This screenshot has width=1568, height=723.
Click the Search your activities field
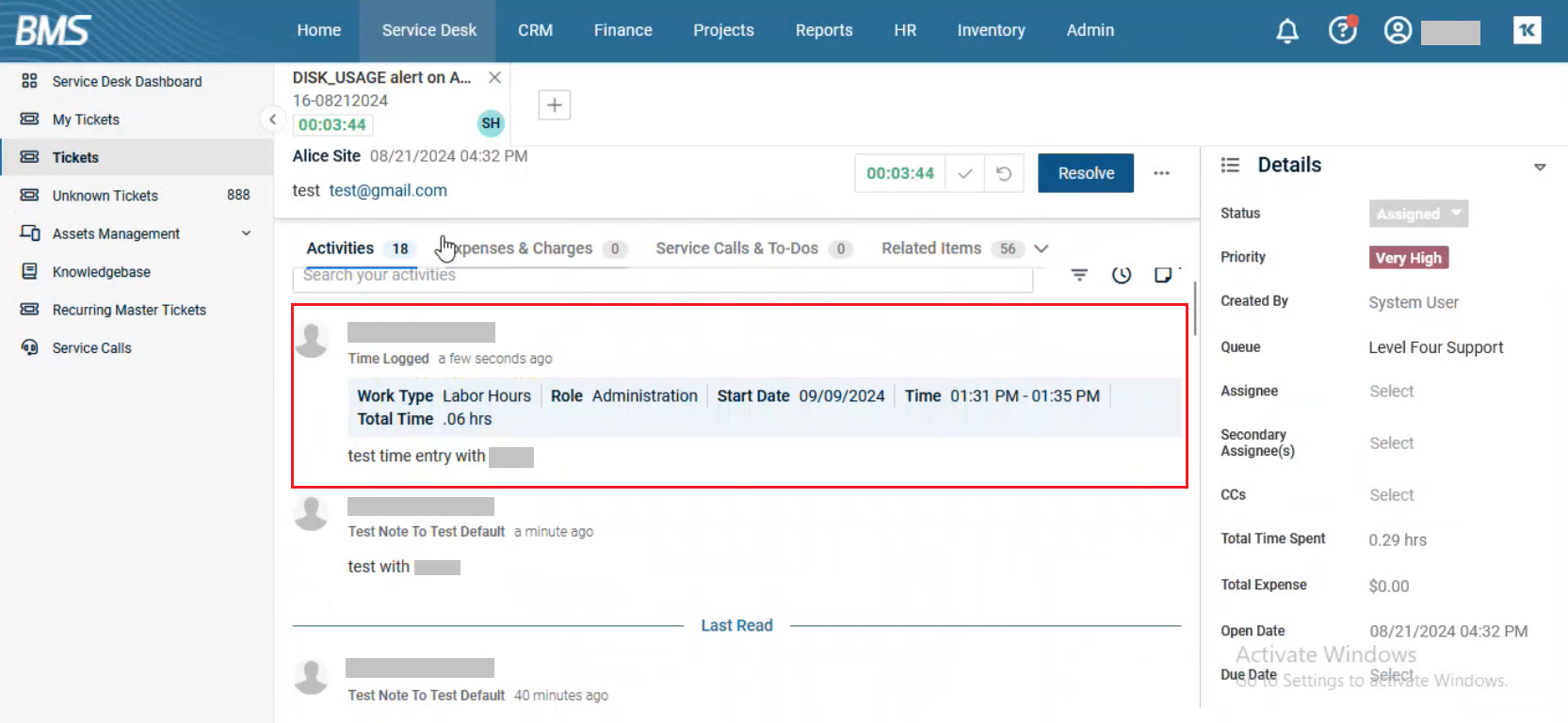659,276
